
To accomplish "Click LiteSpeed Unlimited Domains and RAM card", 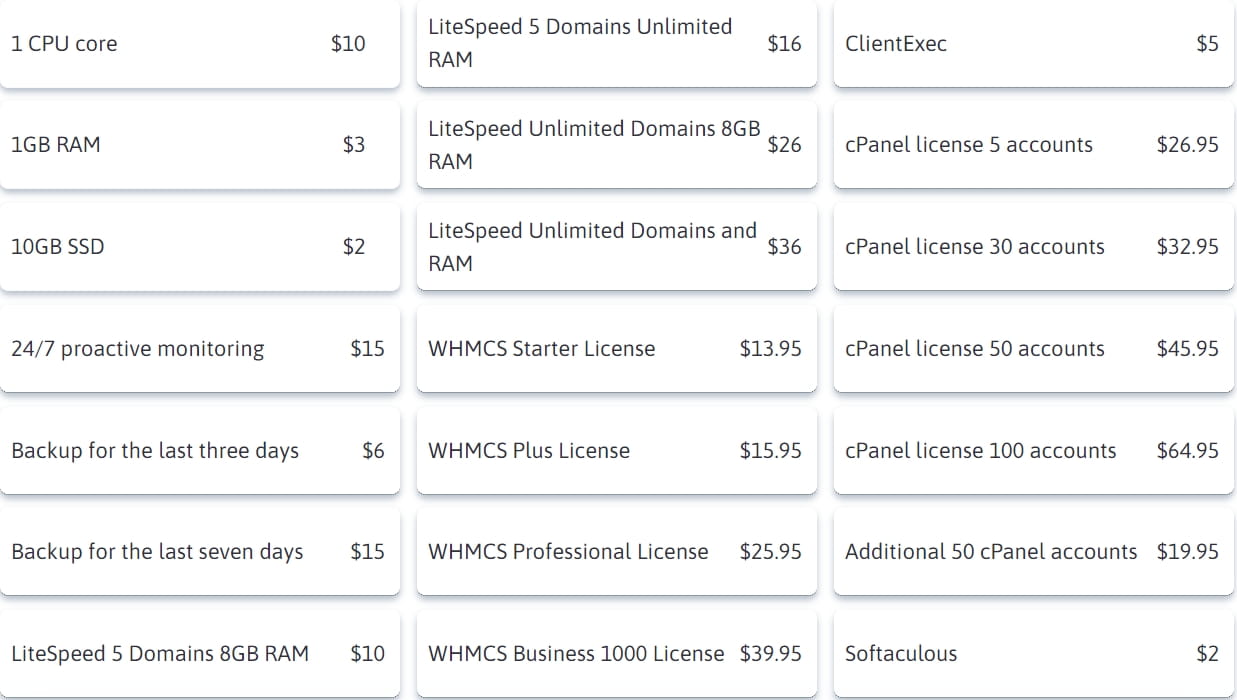I will point(615,247).
